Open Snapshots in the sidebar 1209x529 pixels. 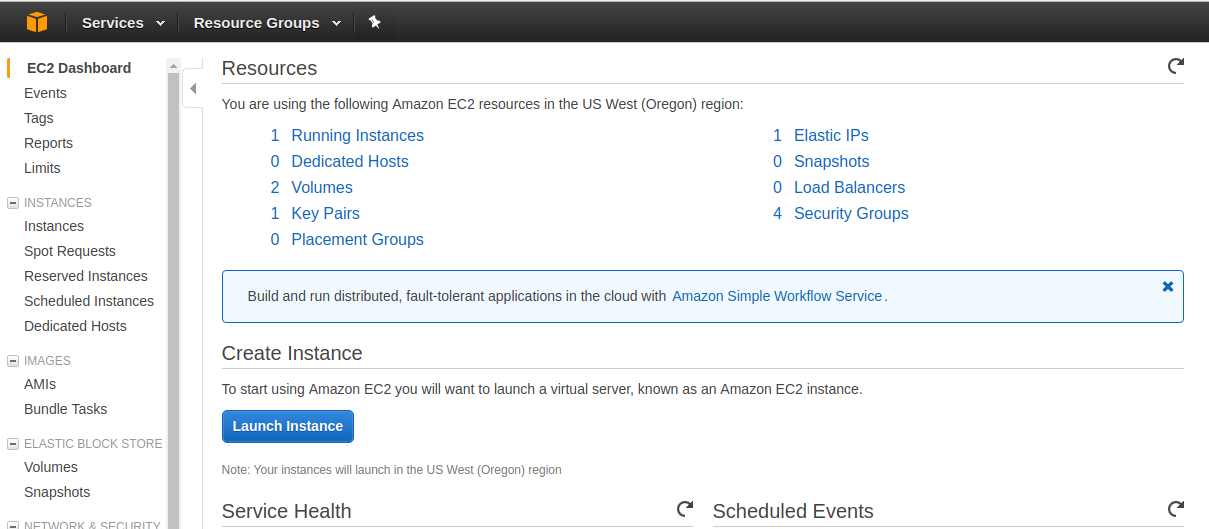pos(57,492)
